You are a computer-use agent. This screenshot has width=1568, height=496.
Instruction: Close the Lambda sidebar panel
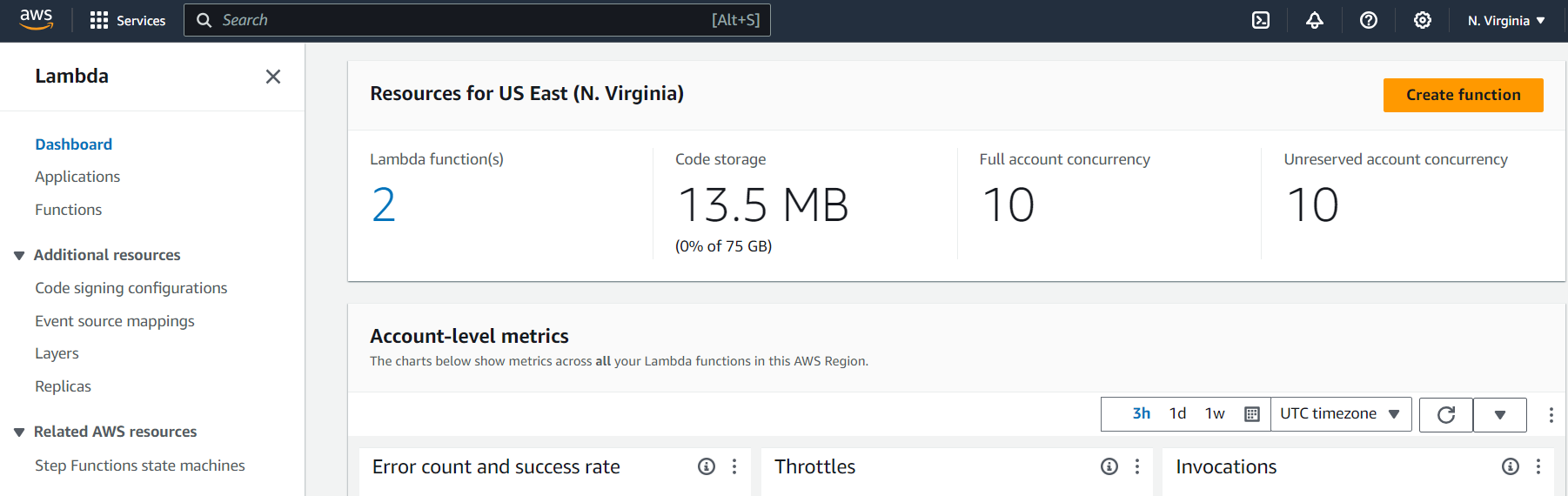click(273, 77)
